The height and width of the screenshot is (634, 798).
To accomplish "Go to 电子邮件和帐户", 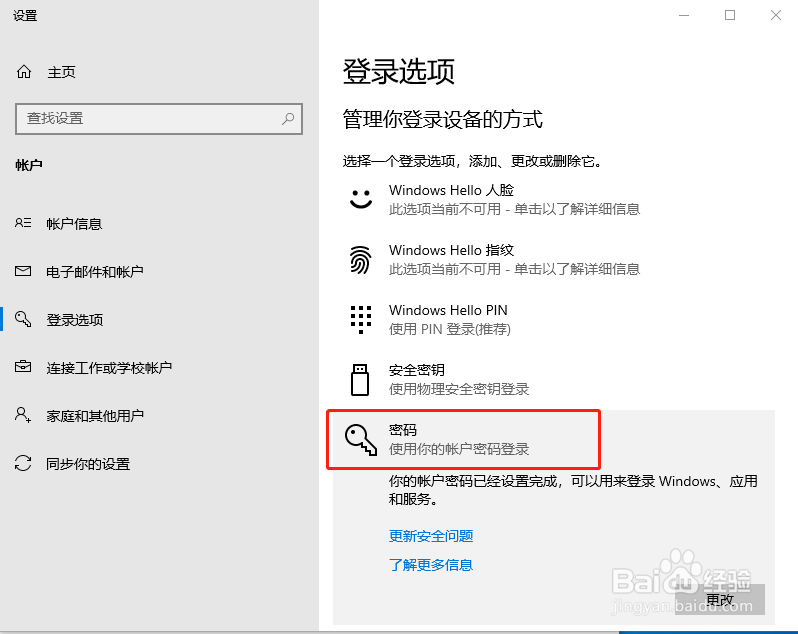I will coord(95,272).
